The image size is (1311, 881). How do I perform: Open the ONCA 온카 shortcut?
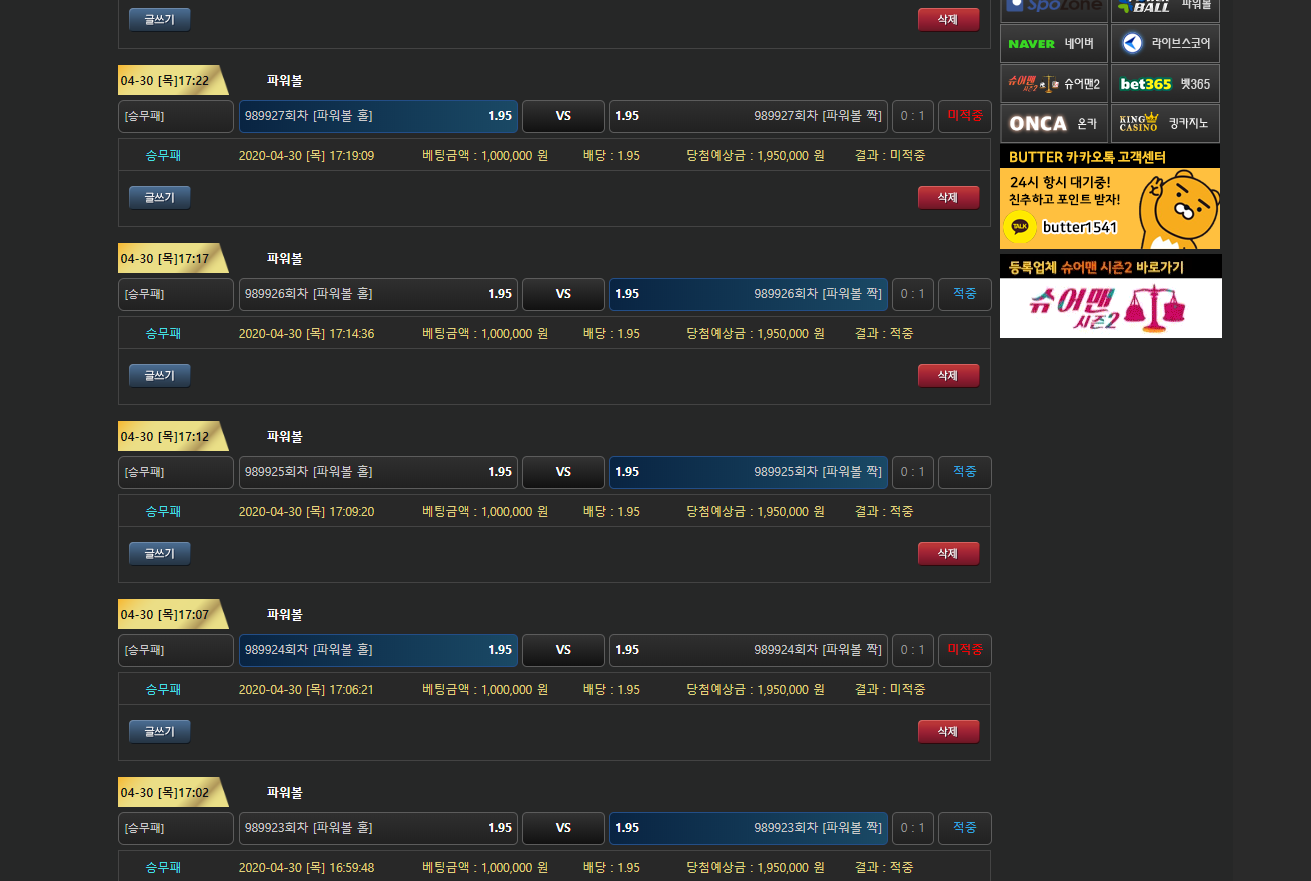pos(1053,124)
